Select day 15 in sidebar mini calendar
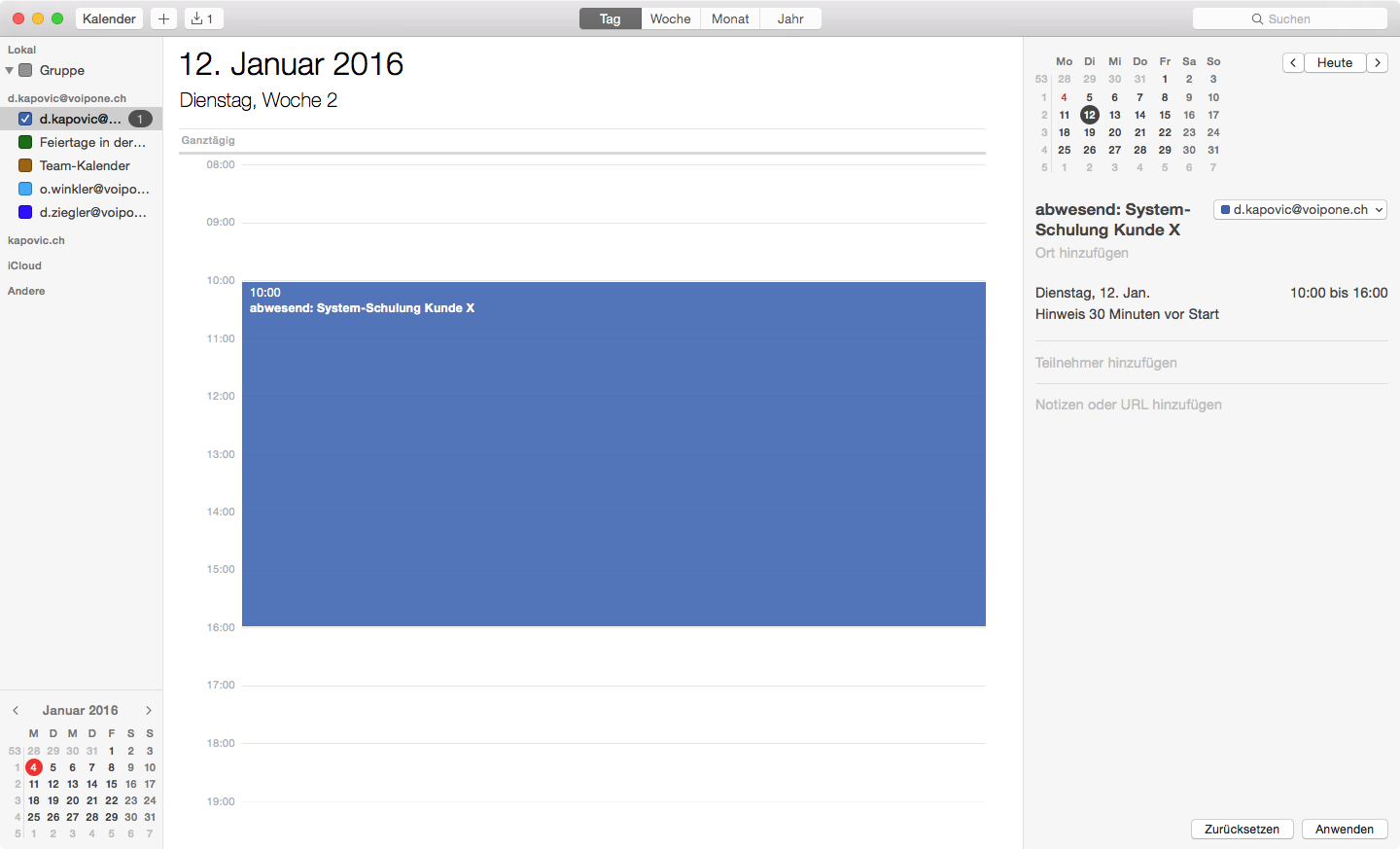The height and width of the screenshot is (849, 1400). (x=112, y=784)
